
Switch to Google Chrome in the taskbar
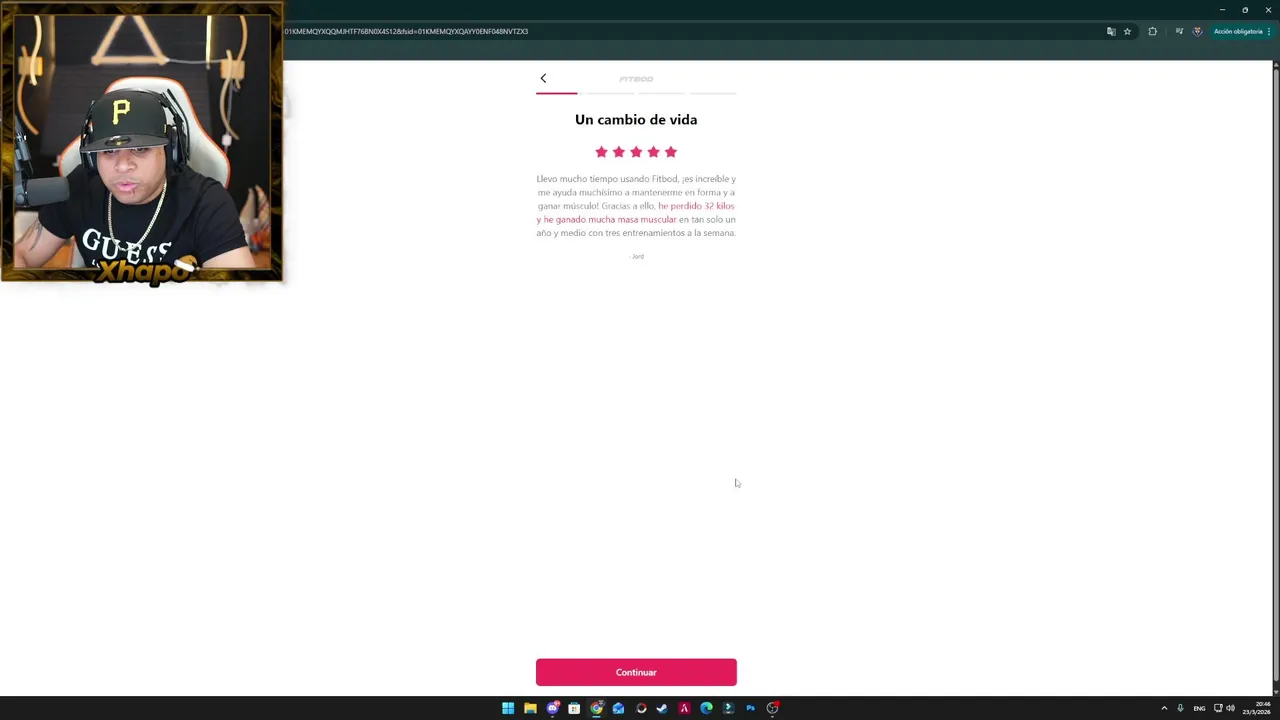pyautogui.click(x=596, y=708)
